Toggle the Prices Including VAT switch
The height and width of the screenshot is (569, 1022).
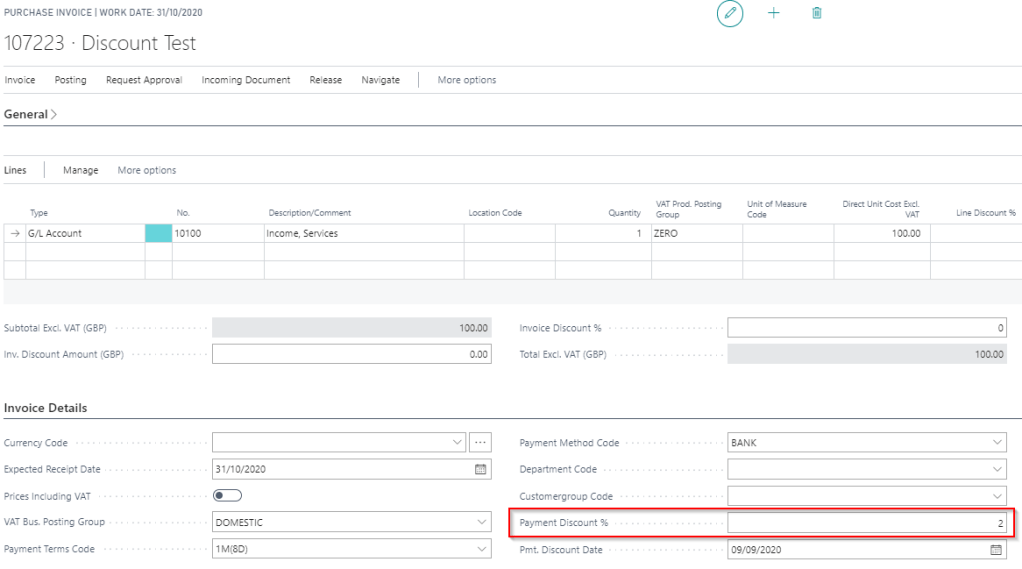coord(228,495)
